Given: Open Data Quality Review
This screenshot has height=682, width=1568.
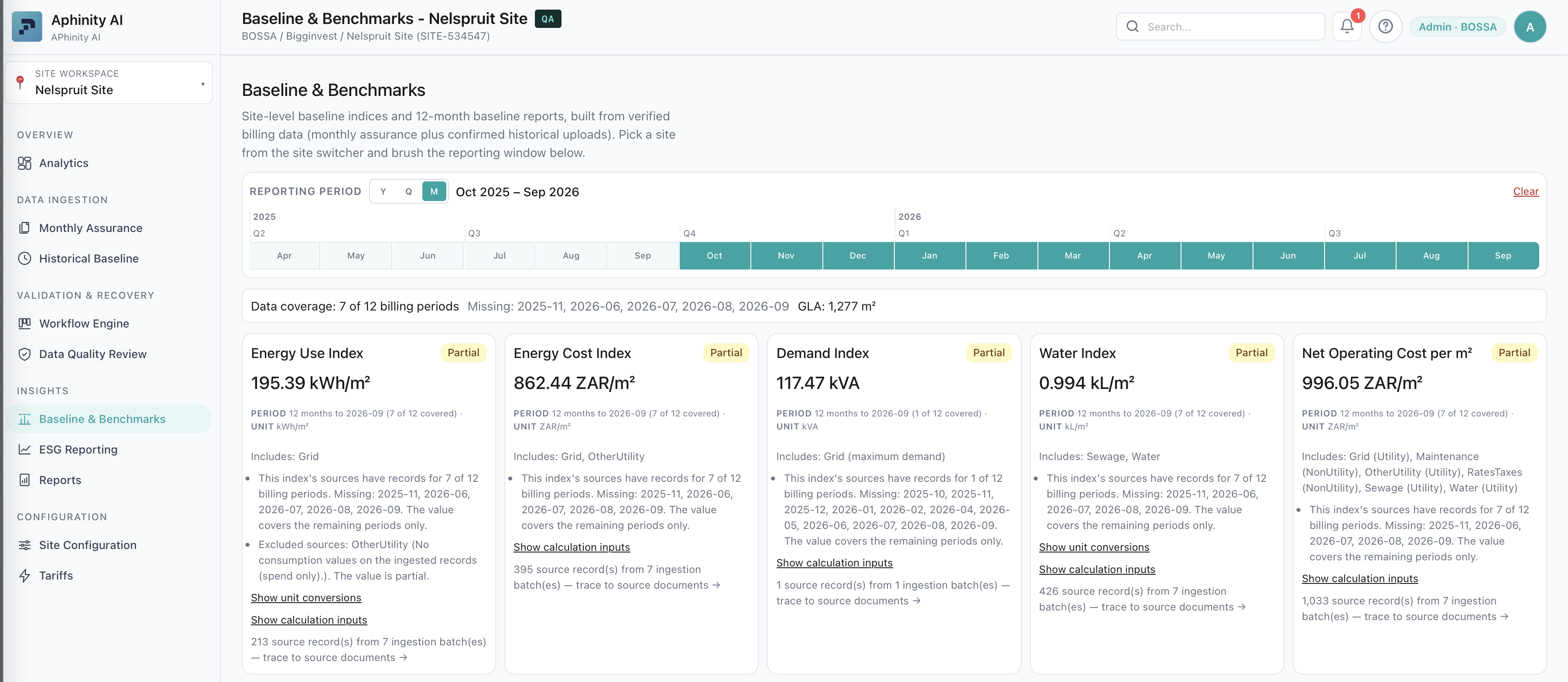Looking at the screenshot, I should [x=108, y=354].
